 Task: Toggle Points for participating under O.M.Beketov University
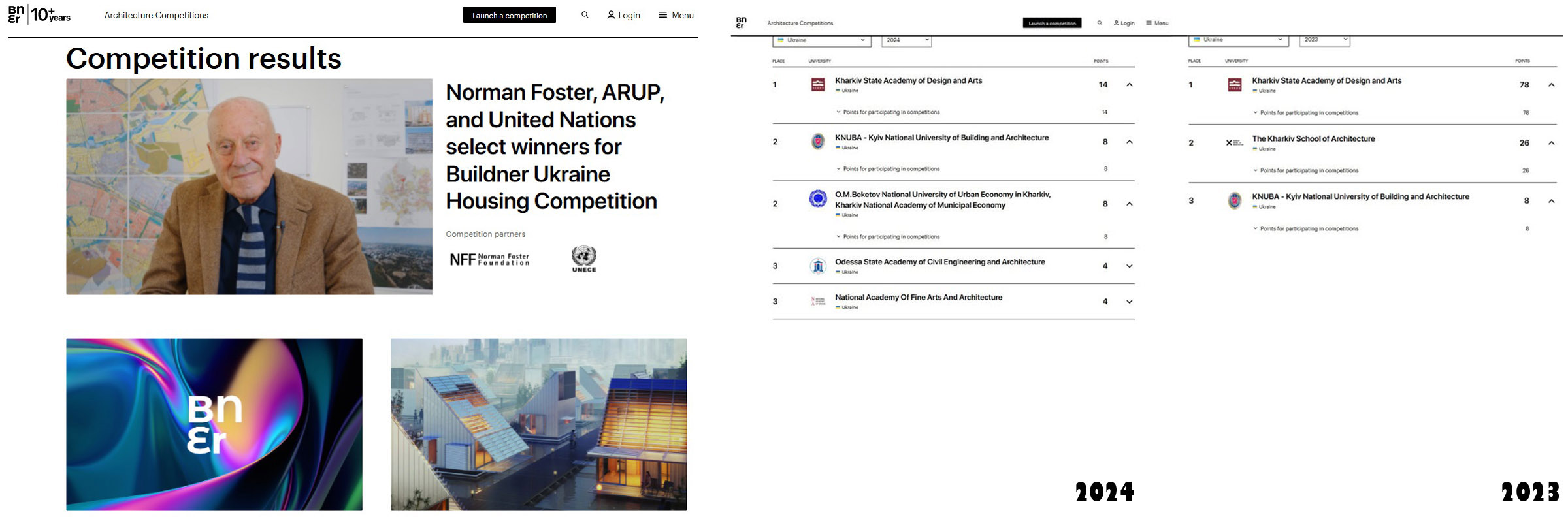tap(888, 236)
